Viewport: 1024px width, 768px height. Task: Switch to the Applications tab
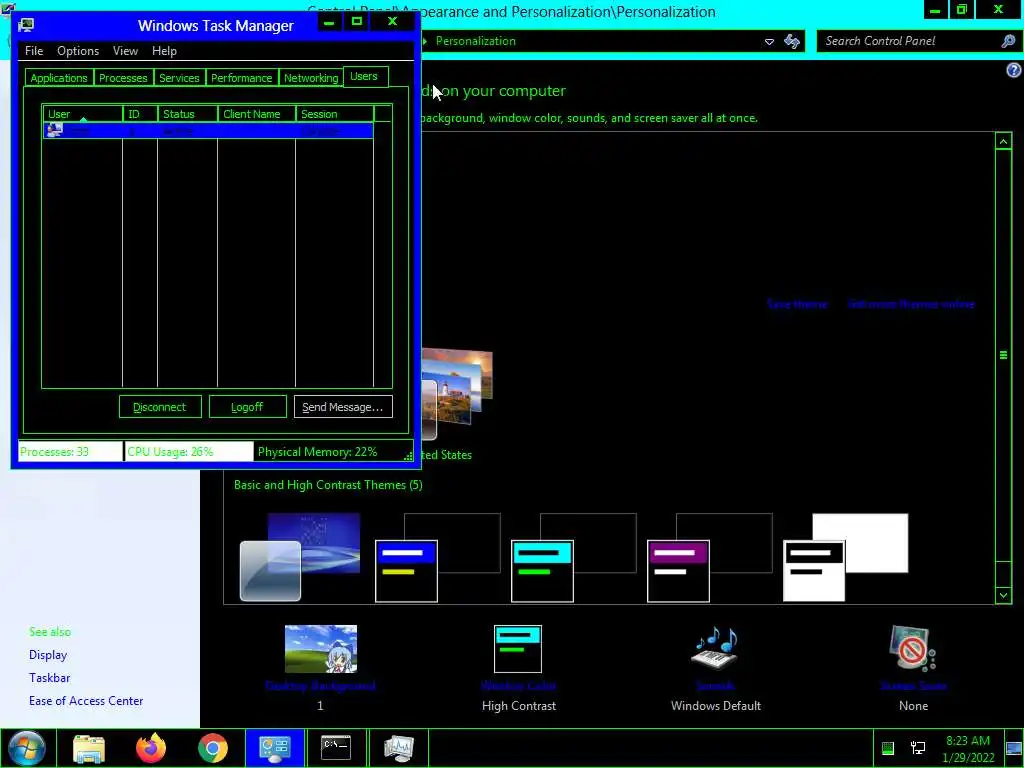tap(59, 78)
